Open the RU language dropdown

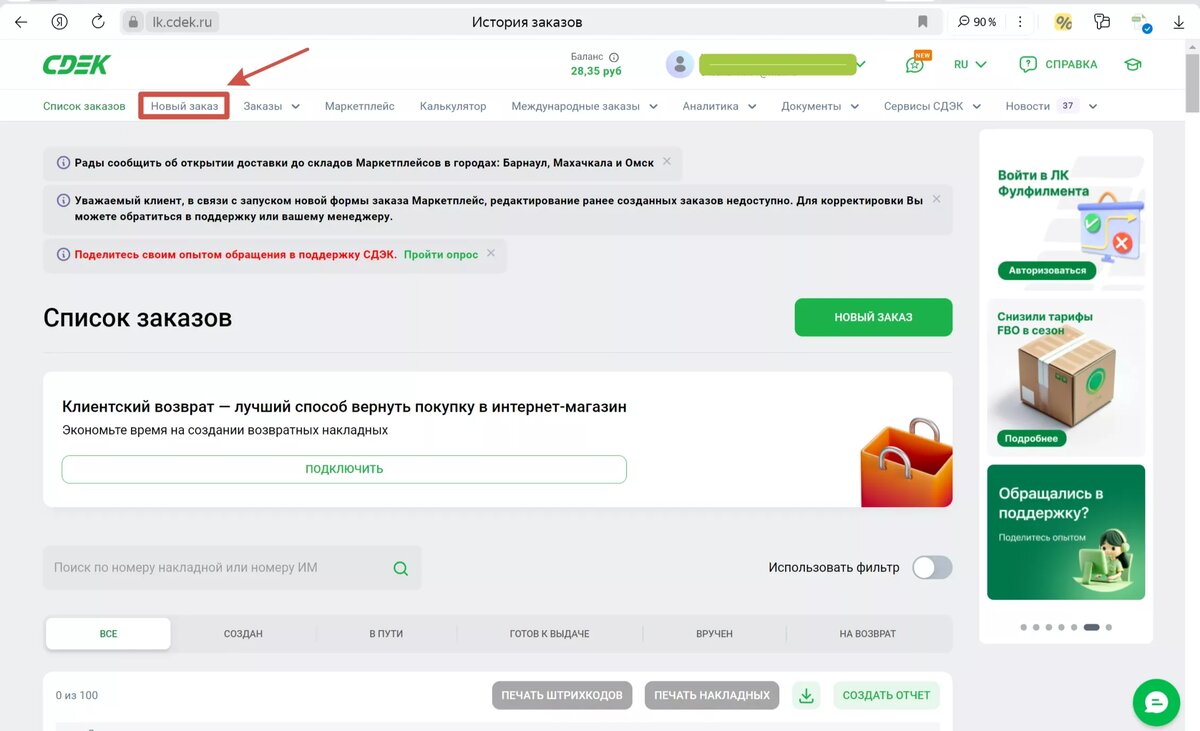point(970,64)
